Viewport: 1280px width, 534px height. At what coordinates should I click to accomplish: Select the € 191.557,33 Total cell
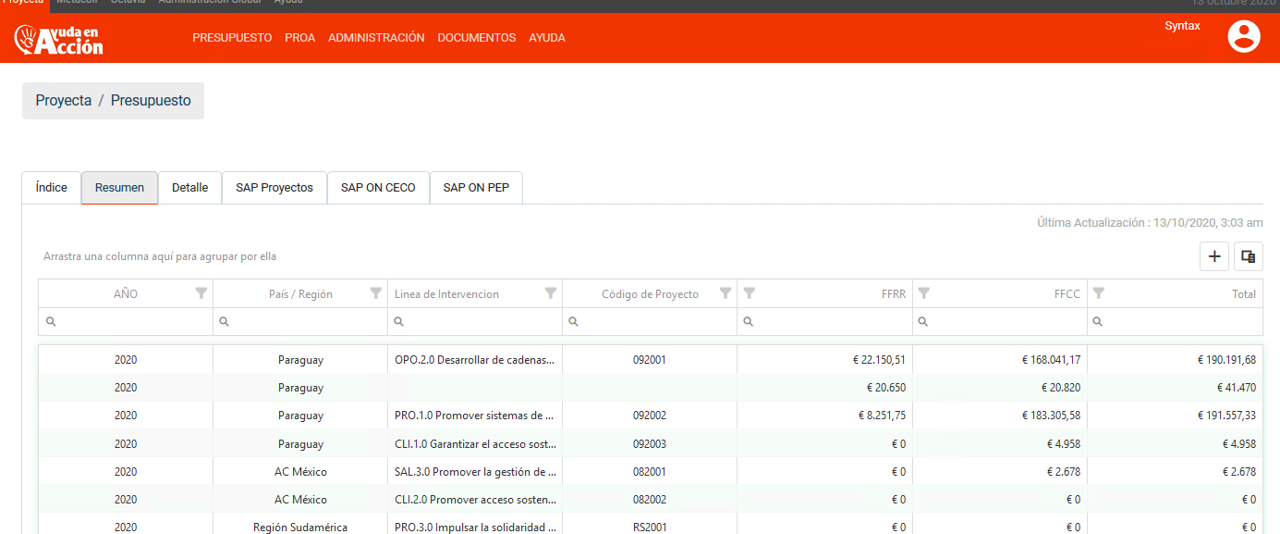[x=1175, y=416]
